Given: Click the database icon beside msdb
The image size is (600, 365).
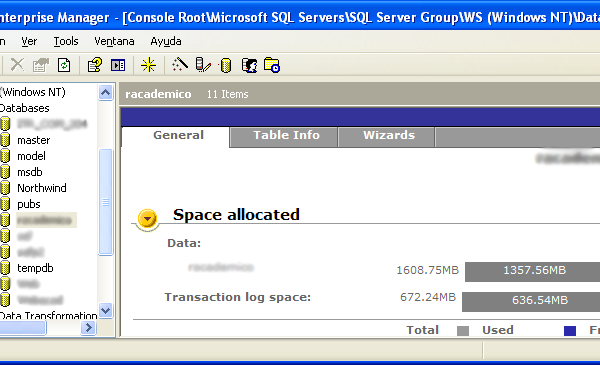Looking at the screenshot, I should 5,172.
